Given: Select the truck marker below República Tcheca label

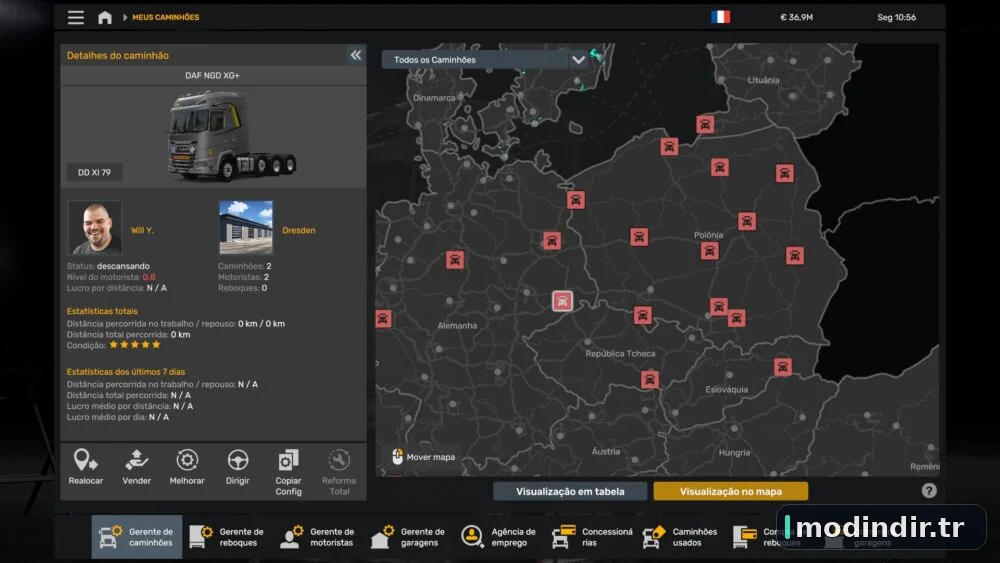Looking at the screenshot, I should pos(649,380).
